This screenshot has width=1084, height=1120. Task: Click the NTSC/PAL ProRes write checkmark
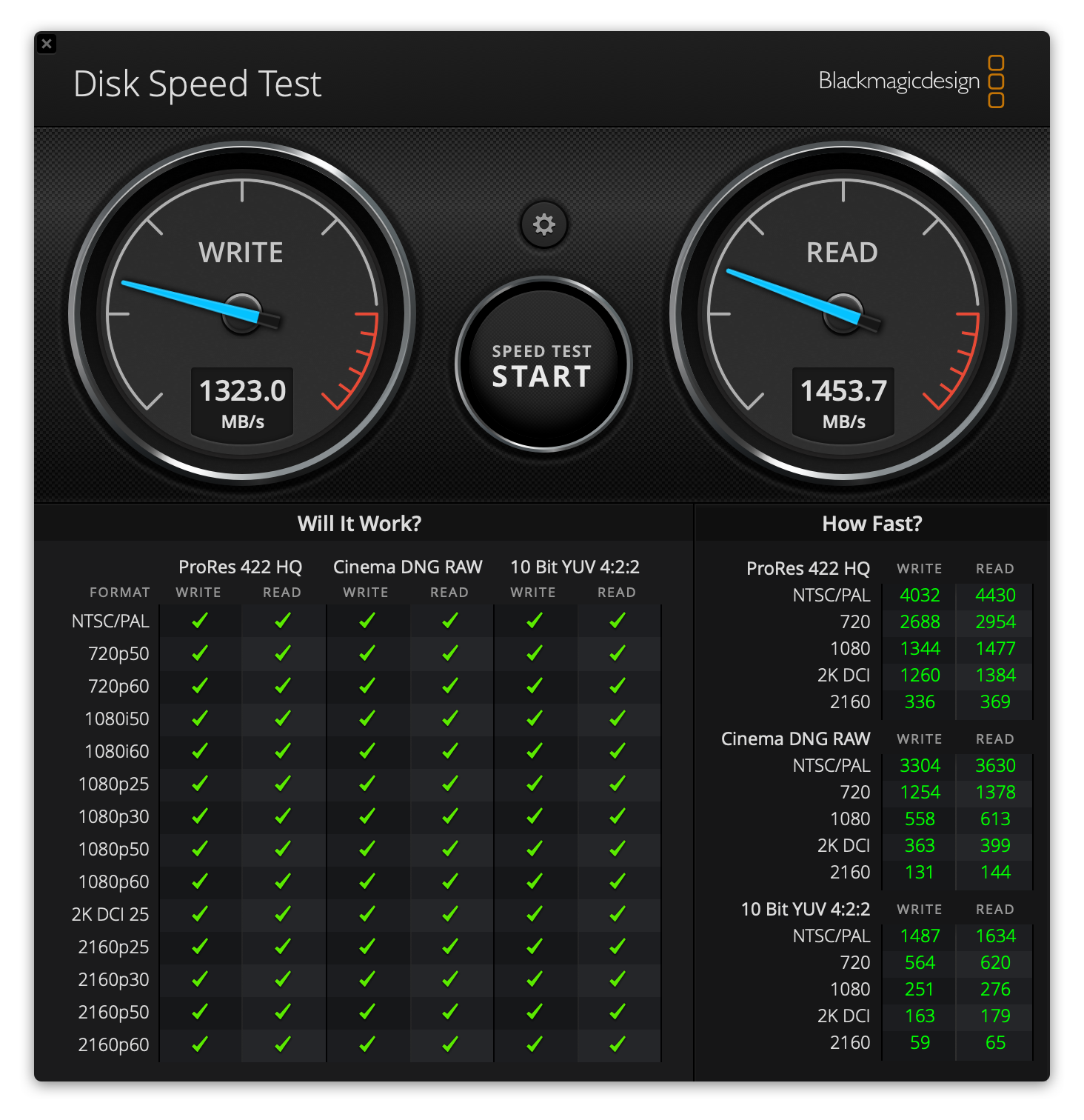(x=198, y=621)
